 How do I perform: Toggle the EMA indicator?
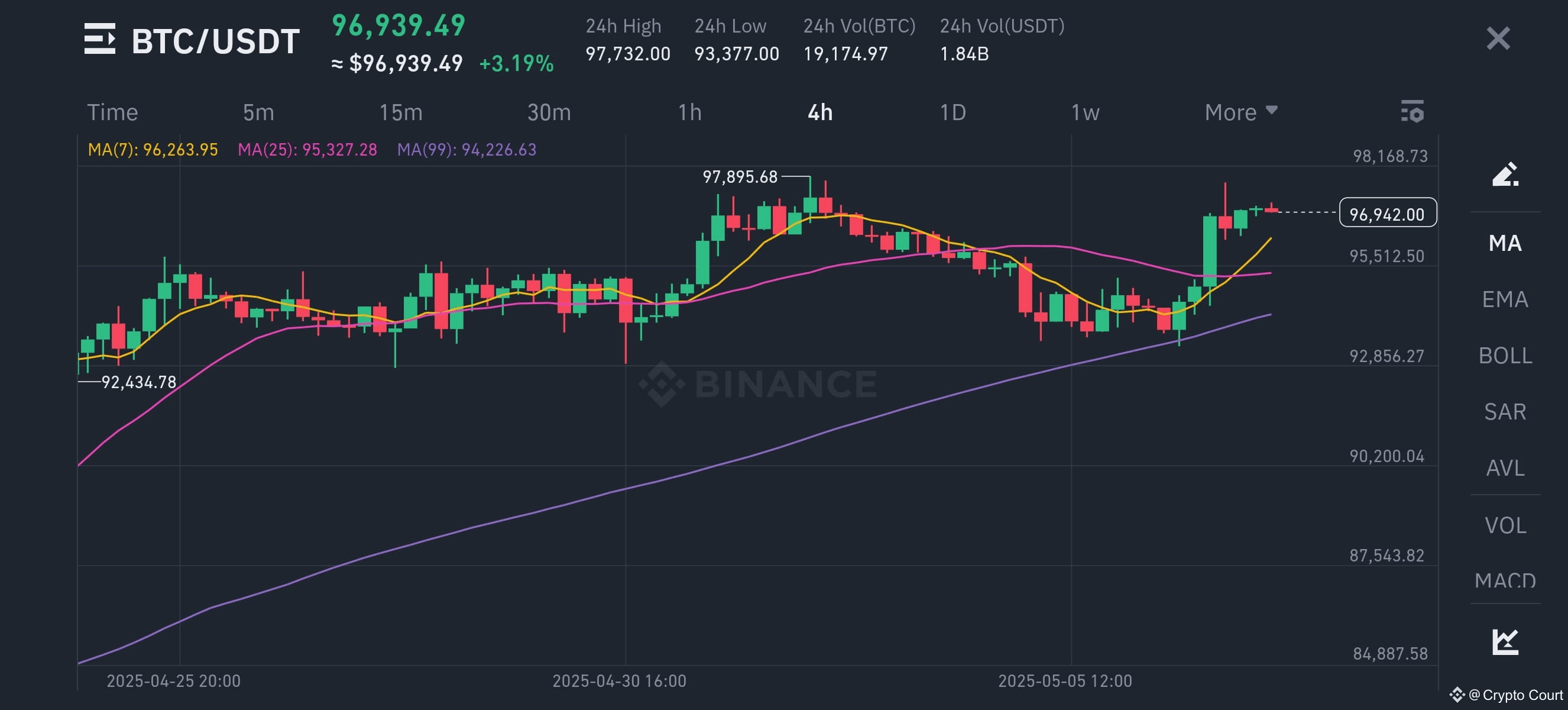[1505, 299]
